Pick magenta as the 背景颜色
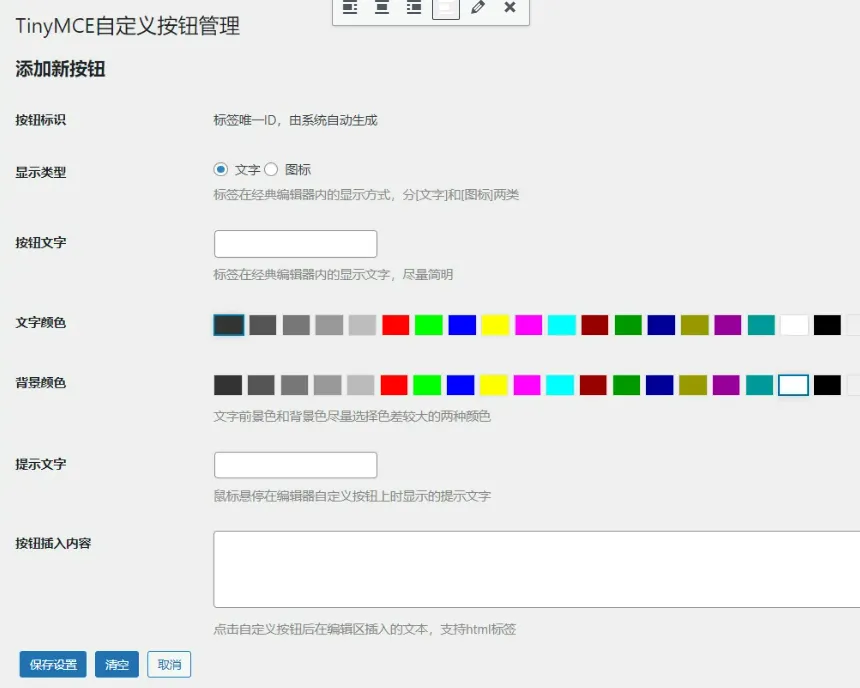860x688 pixels. pos(527,385)
